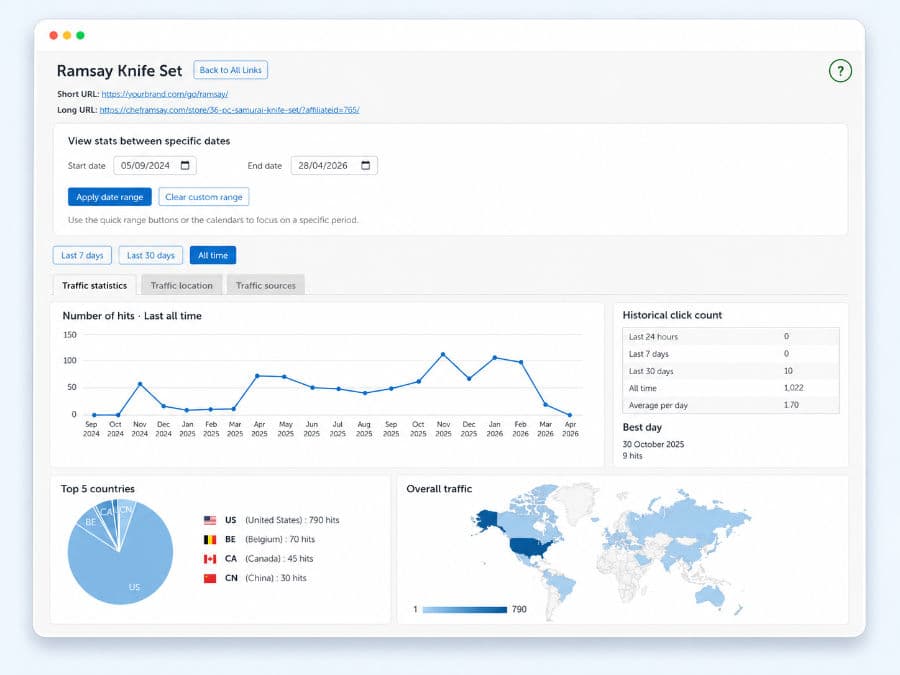
Task: Click the China flag icon
Action: pyautogui.click(x=210, y=578)
